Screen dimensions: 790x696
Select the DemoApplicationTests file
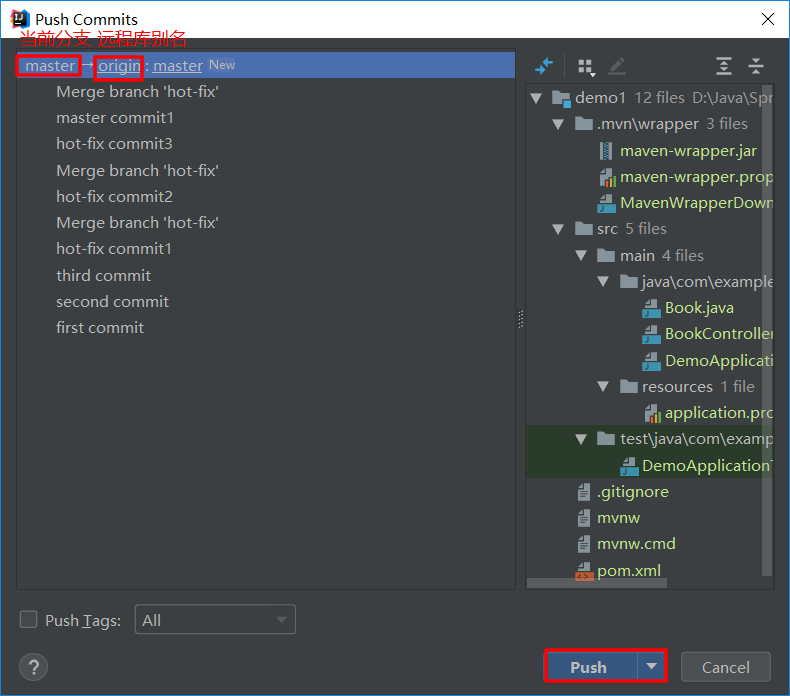(x=706, y=465)
